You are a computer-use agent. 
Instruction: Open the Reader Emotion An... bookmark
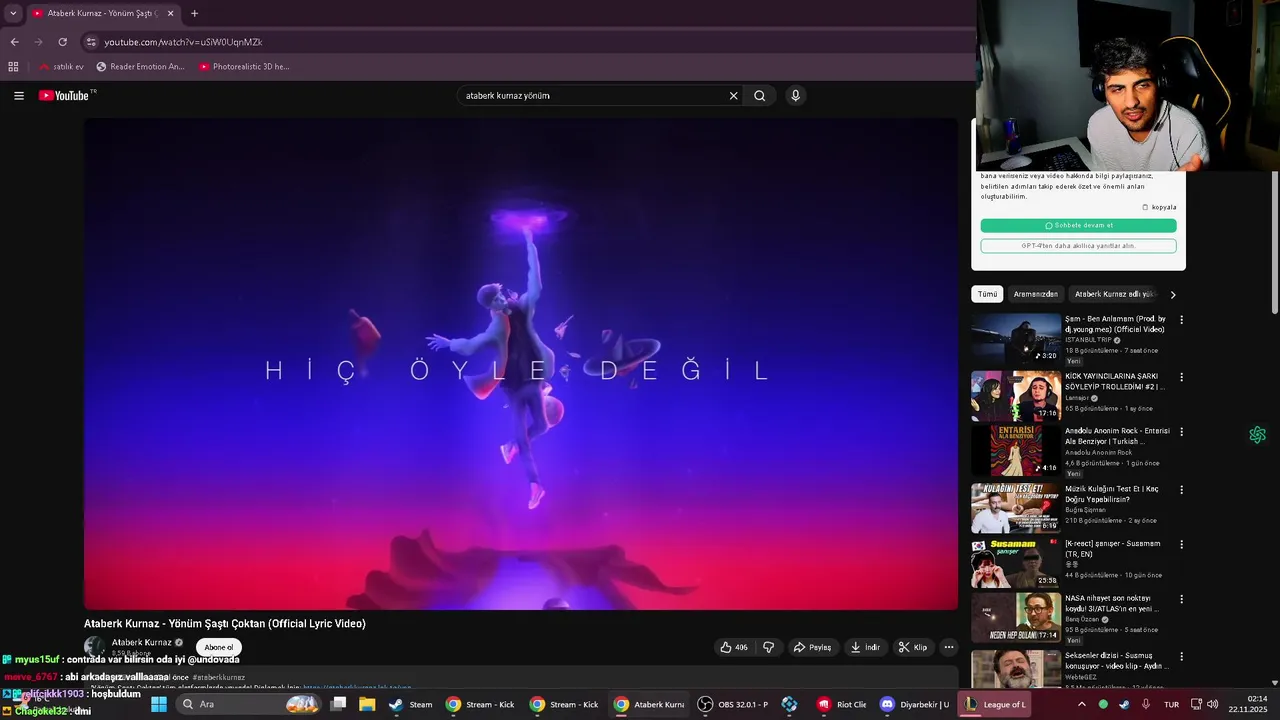pos(140,67)
